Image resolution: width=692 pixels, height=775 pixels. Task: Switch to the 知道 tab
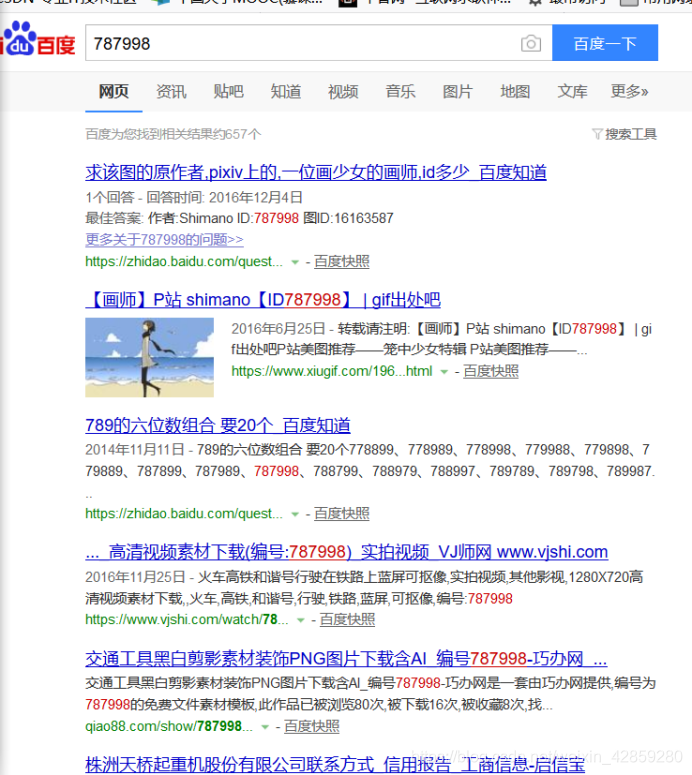tap(286, 91)
